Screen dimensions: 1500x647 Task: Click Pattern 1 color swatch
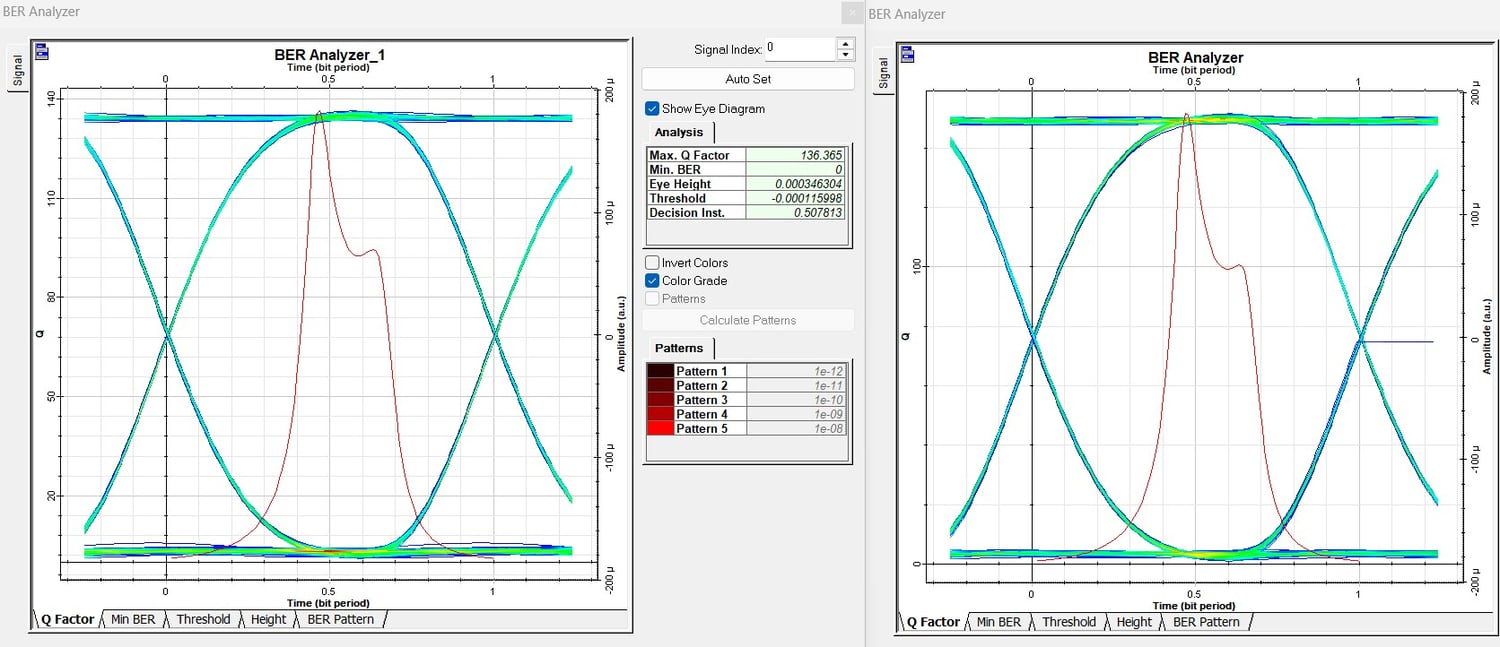click(x=660, y=371)
